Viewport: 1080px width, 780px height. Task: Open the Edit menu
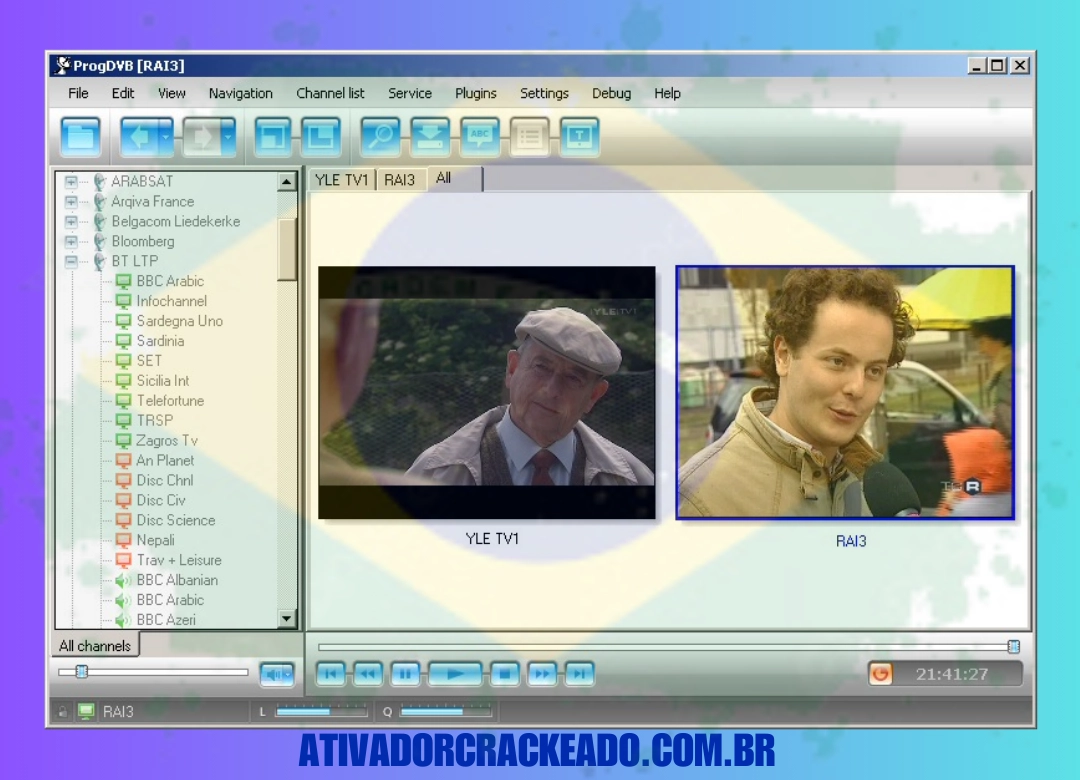coord(123,93)
